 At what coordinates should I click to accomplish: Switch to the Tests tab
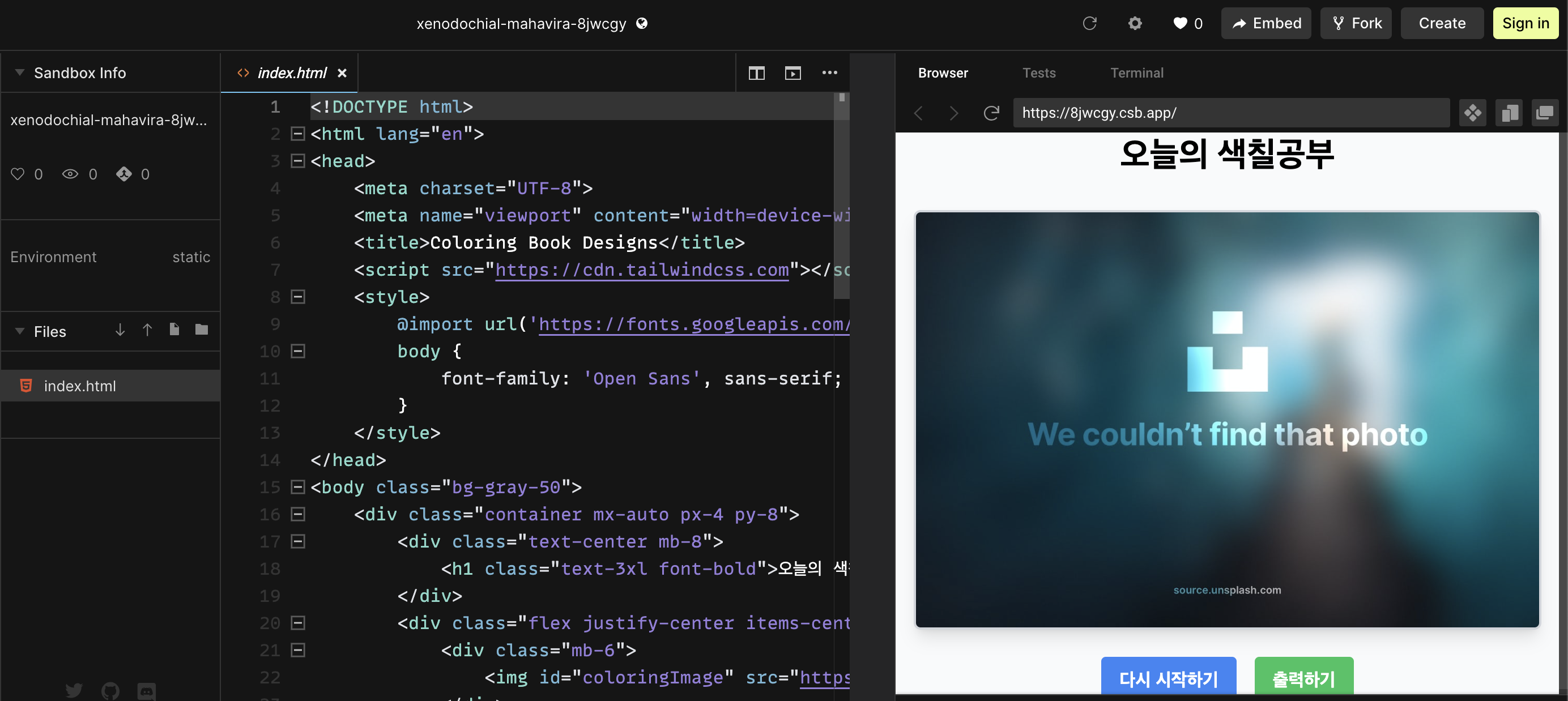[x=1038, y=73]
